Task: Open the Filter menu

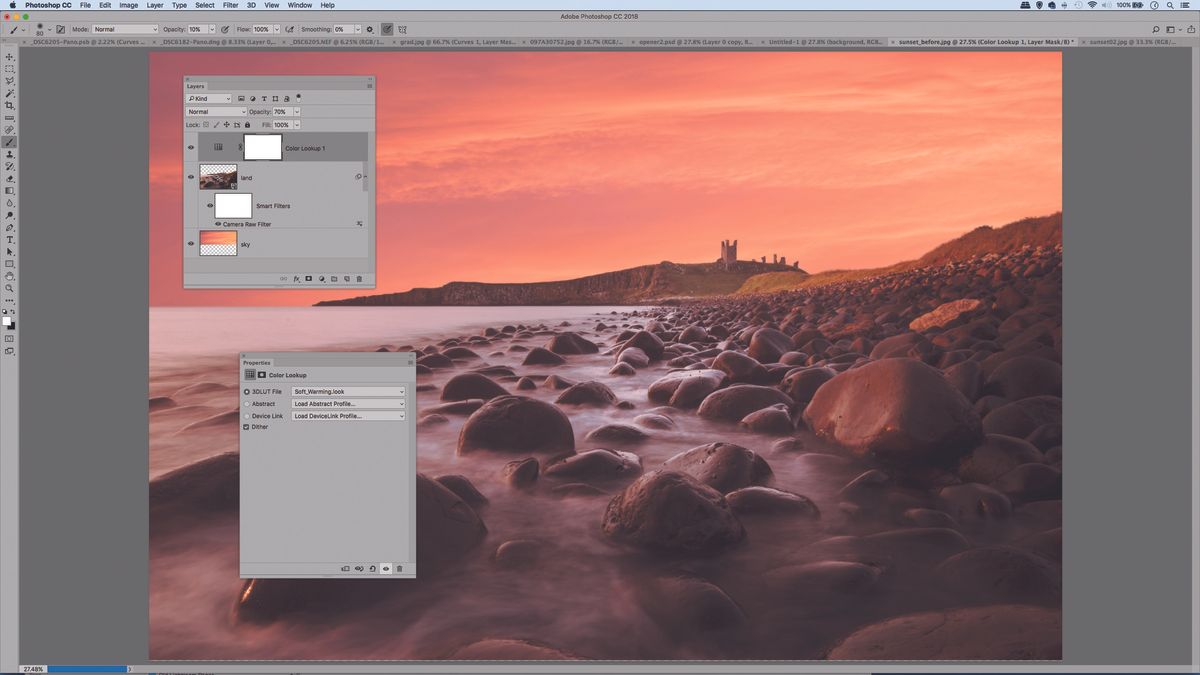Action: (x=229, y=5)
